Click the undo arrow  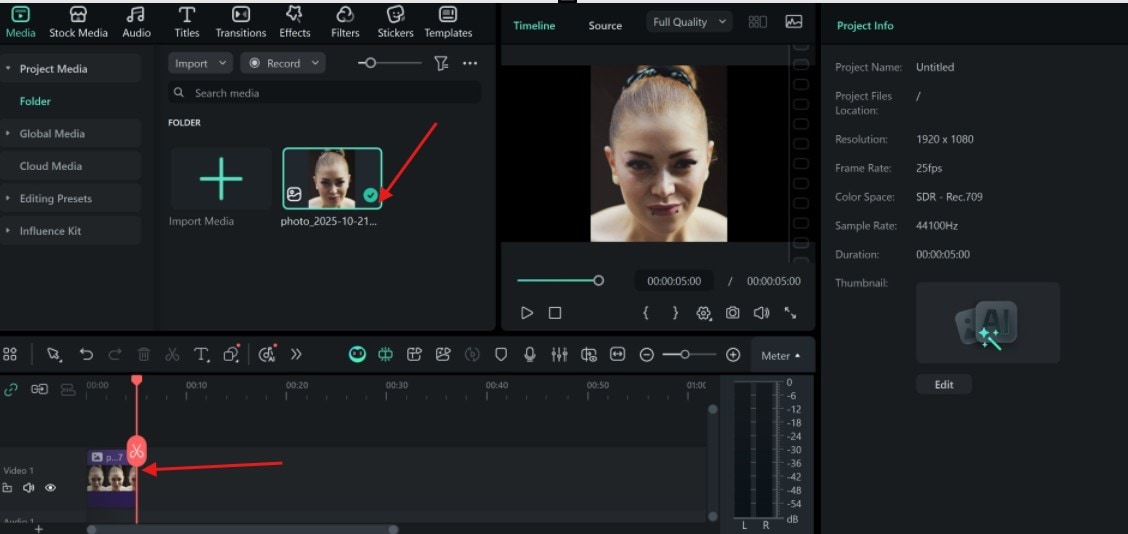[x=86, y=354]
